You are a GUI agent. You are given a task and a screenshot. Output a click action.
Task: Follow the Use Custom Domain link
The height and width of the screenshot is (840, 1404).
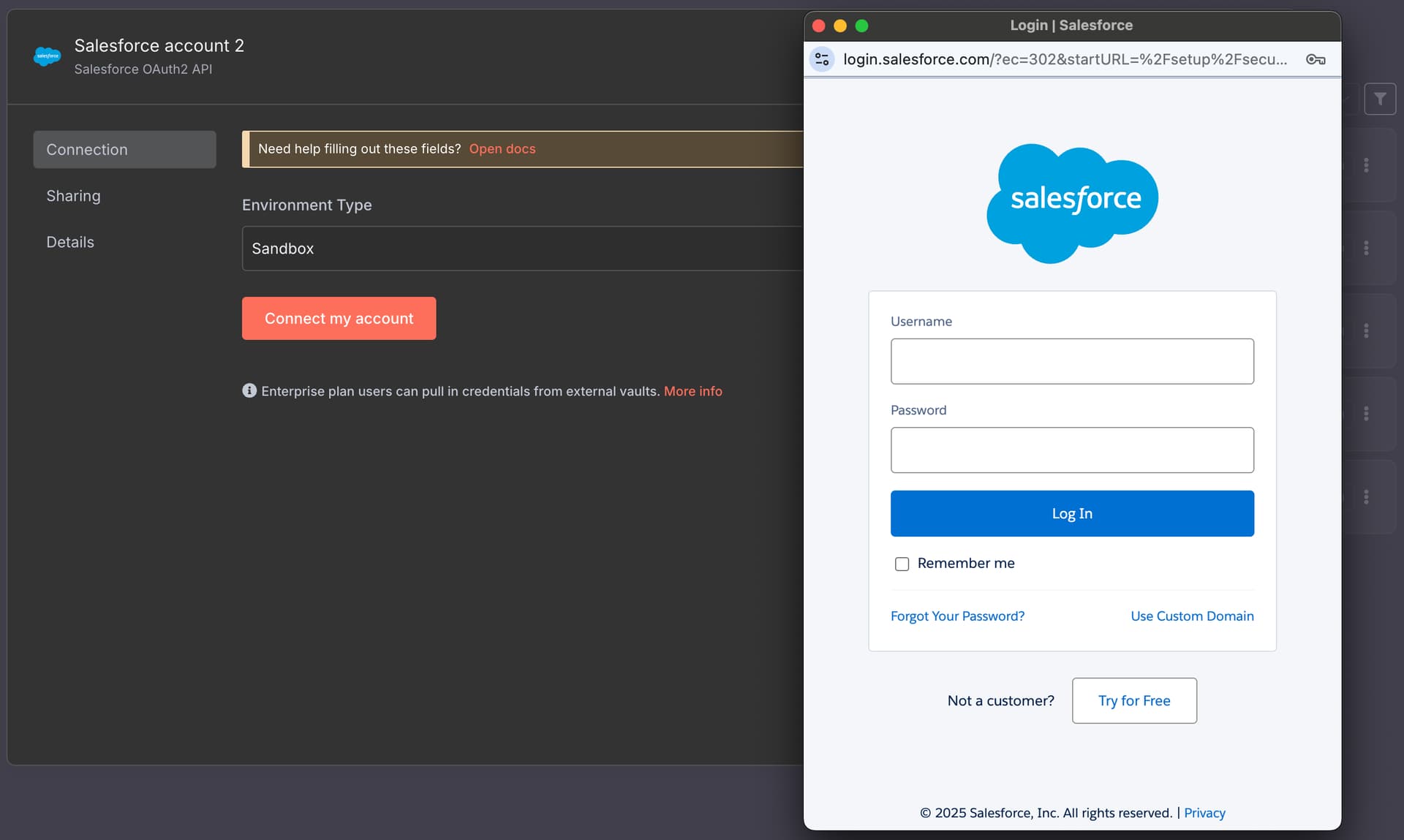click(1192, 616)
